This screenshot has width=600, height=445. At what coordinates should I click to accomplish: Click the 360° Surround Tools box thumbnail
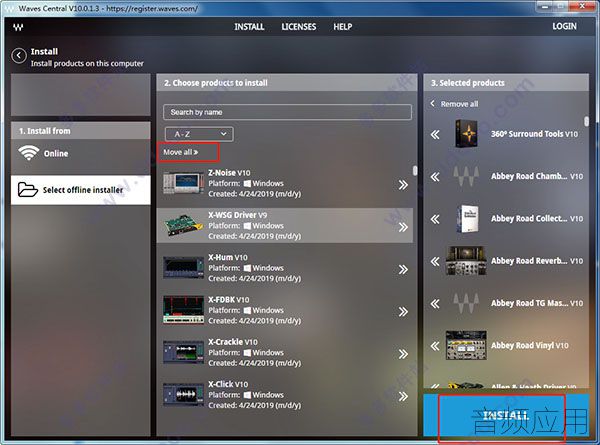pos(467,134)
